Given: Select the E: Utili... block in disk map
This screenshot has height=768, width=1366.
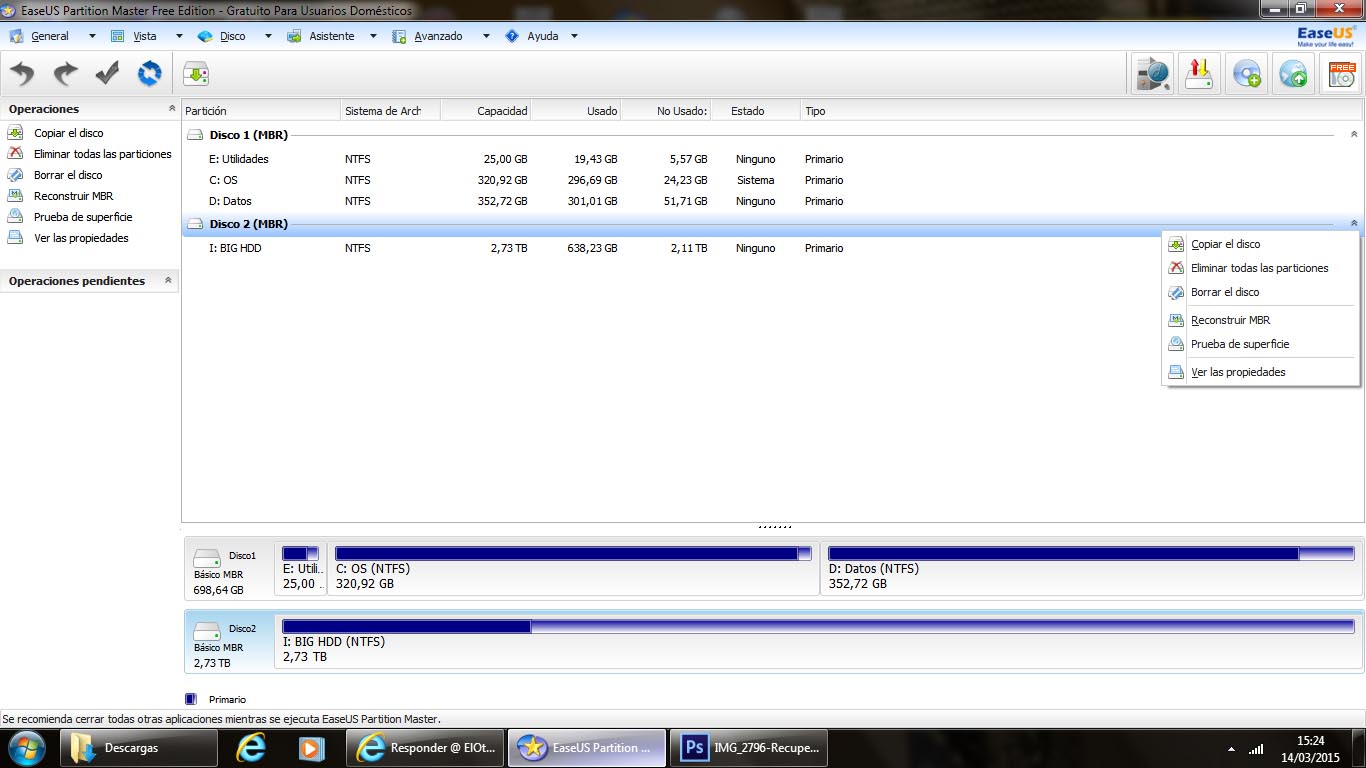Looking at the screenshot, I should pos(301,569).
